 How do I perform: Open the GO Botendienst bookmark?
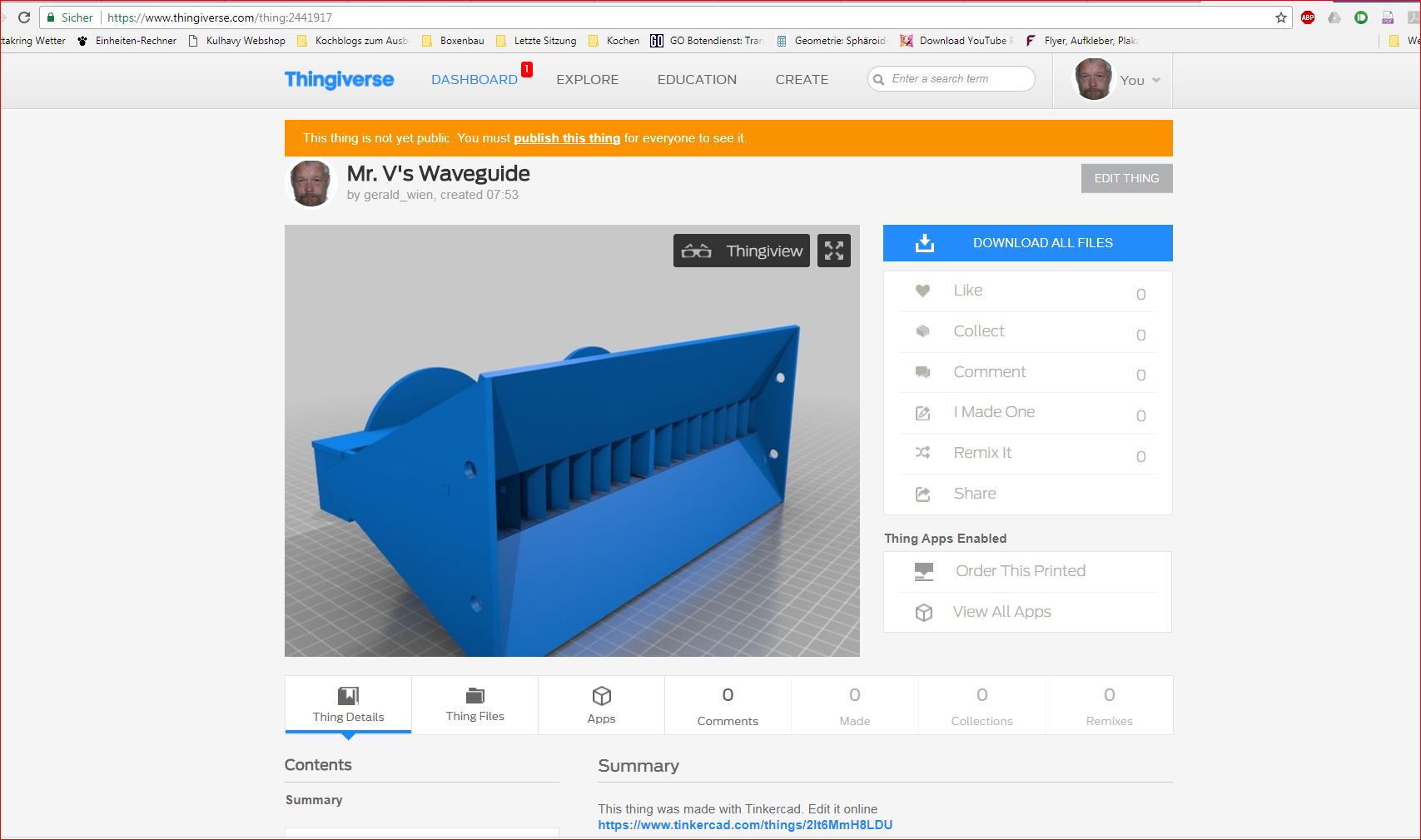[707, 41]
